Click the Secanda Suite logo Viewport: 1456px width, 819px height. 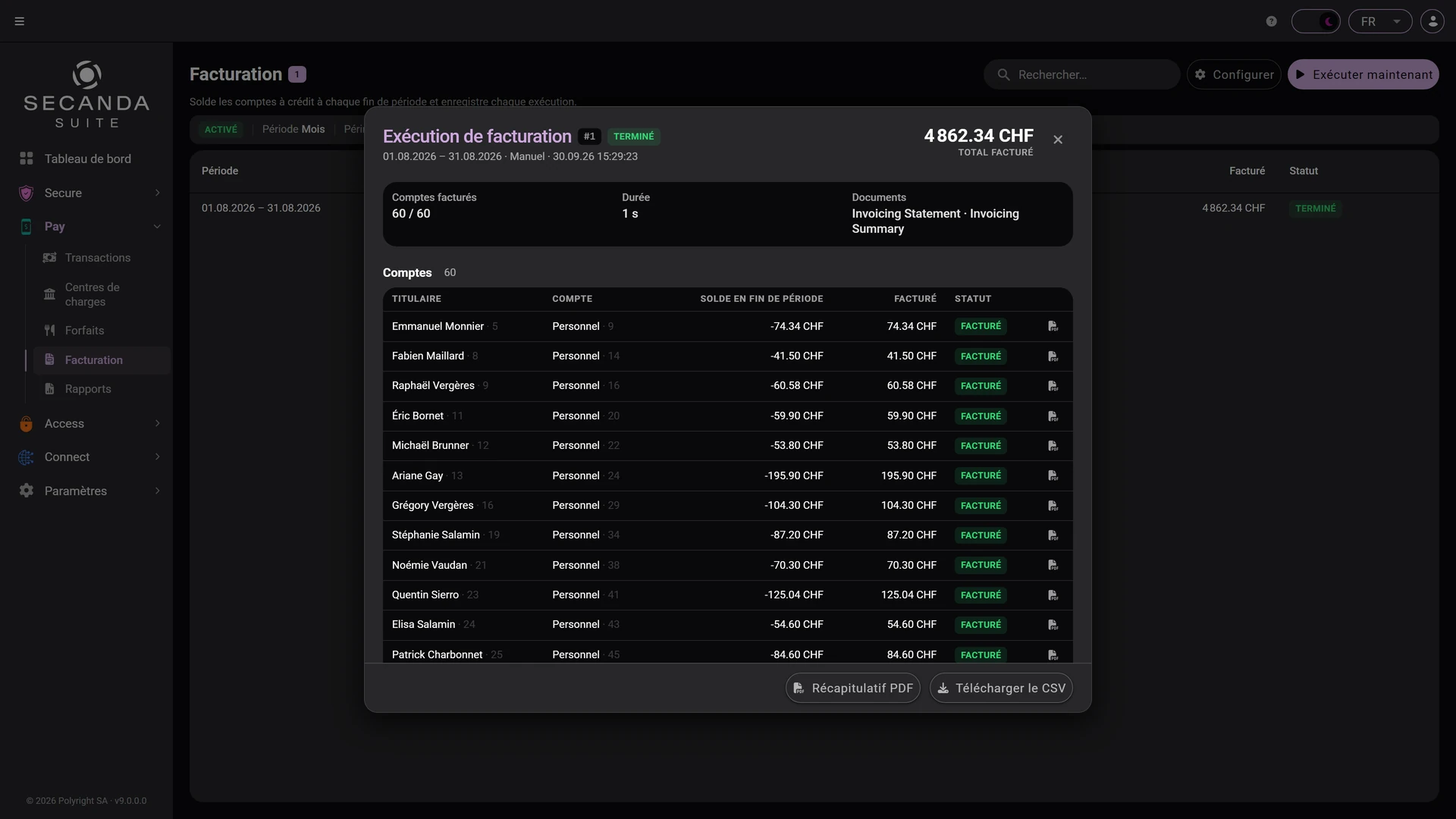tap(86, 95)
